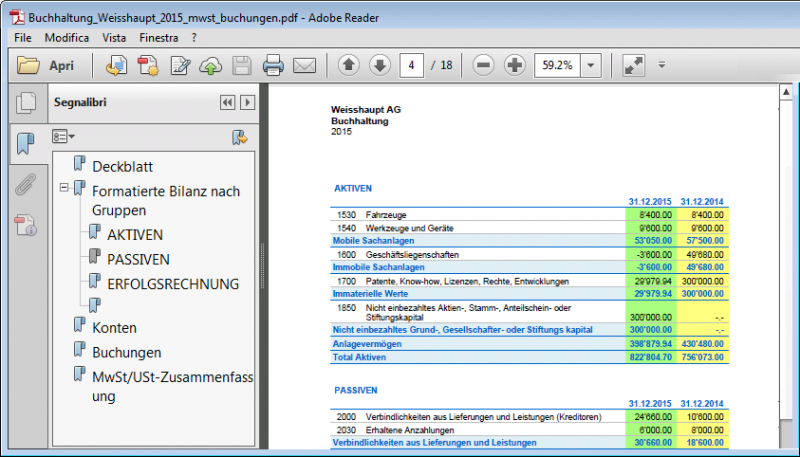The height and width of the screenshot is (457, 800).
Task: Open a file with the Apri folder icon
Action: coord(28,65)
